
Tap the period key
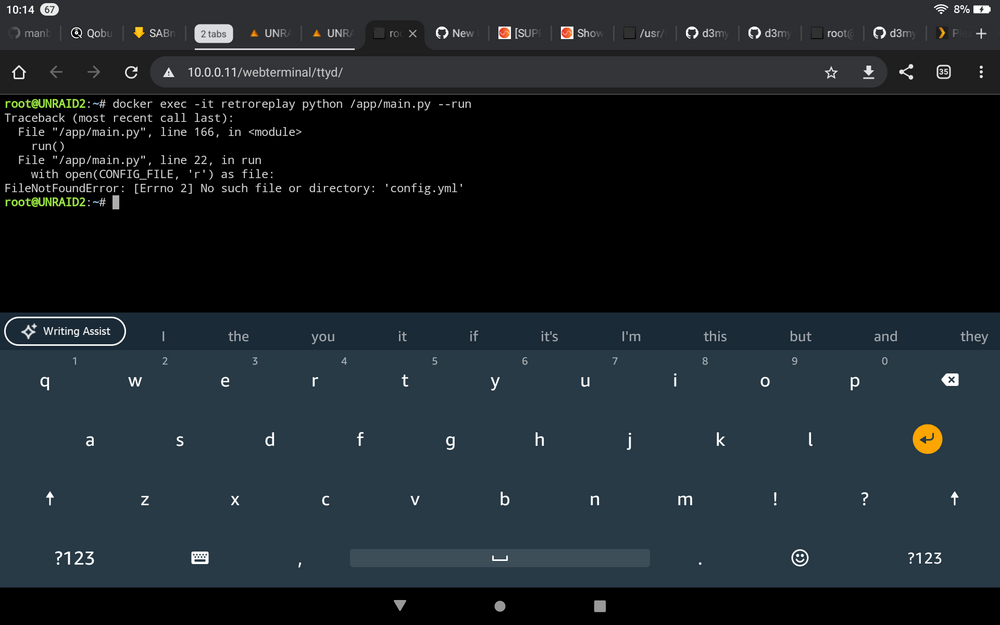click(x=700, y=561)
